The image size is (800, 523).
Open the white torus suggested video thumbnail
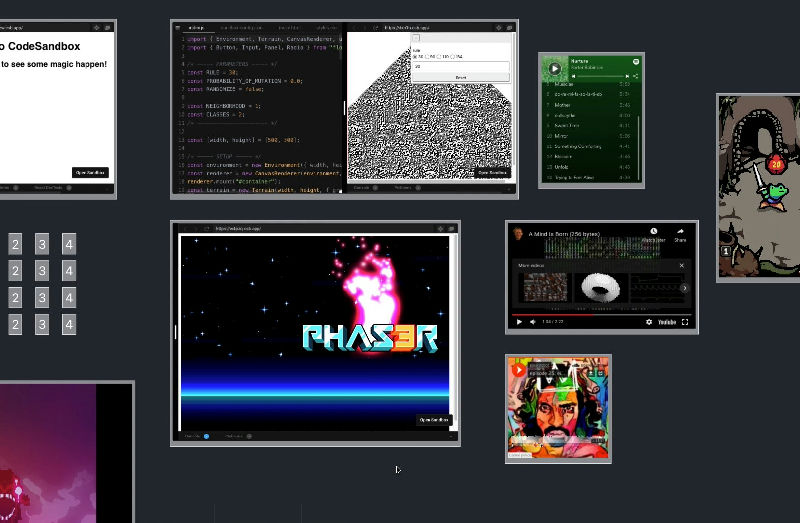(601, 287)
